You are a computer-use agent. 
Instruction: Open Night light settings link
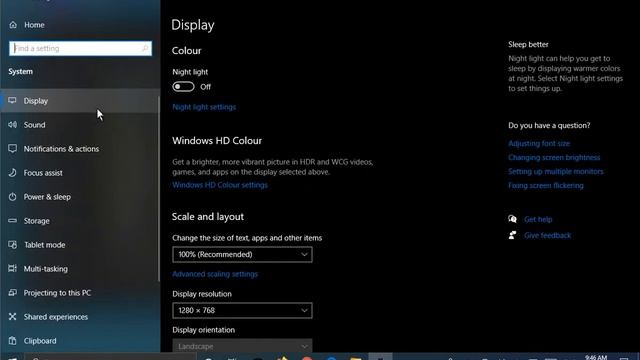pos(204,107)
